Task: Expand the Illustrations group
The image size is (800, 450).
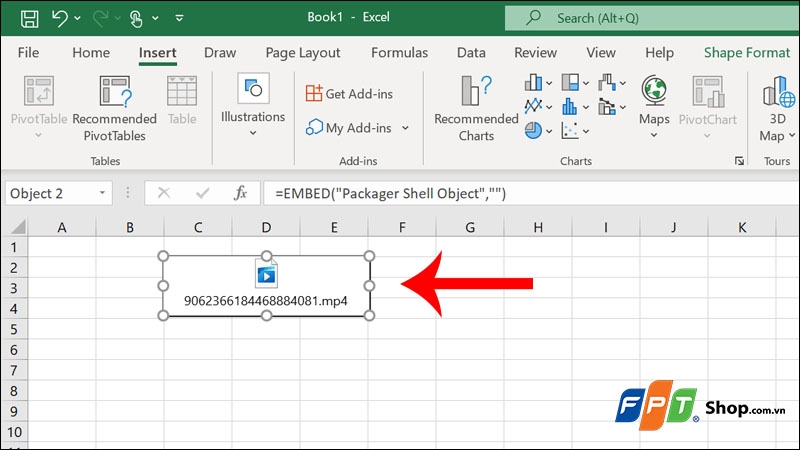Action: point(253,105)
